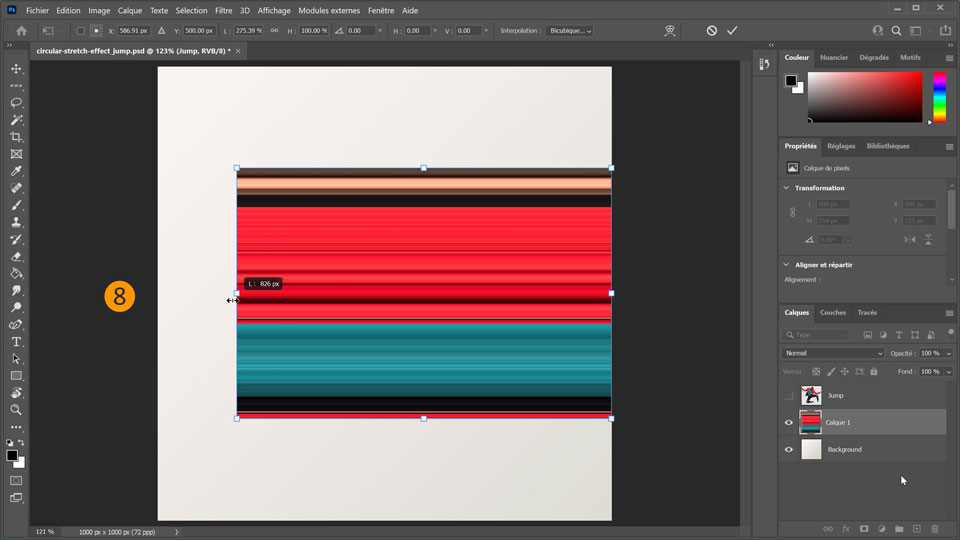960x540 pixels.
Task: Cancel the transformation with the no-entry icon
Action: tap(711, 31)
